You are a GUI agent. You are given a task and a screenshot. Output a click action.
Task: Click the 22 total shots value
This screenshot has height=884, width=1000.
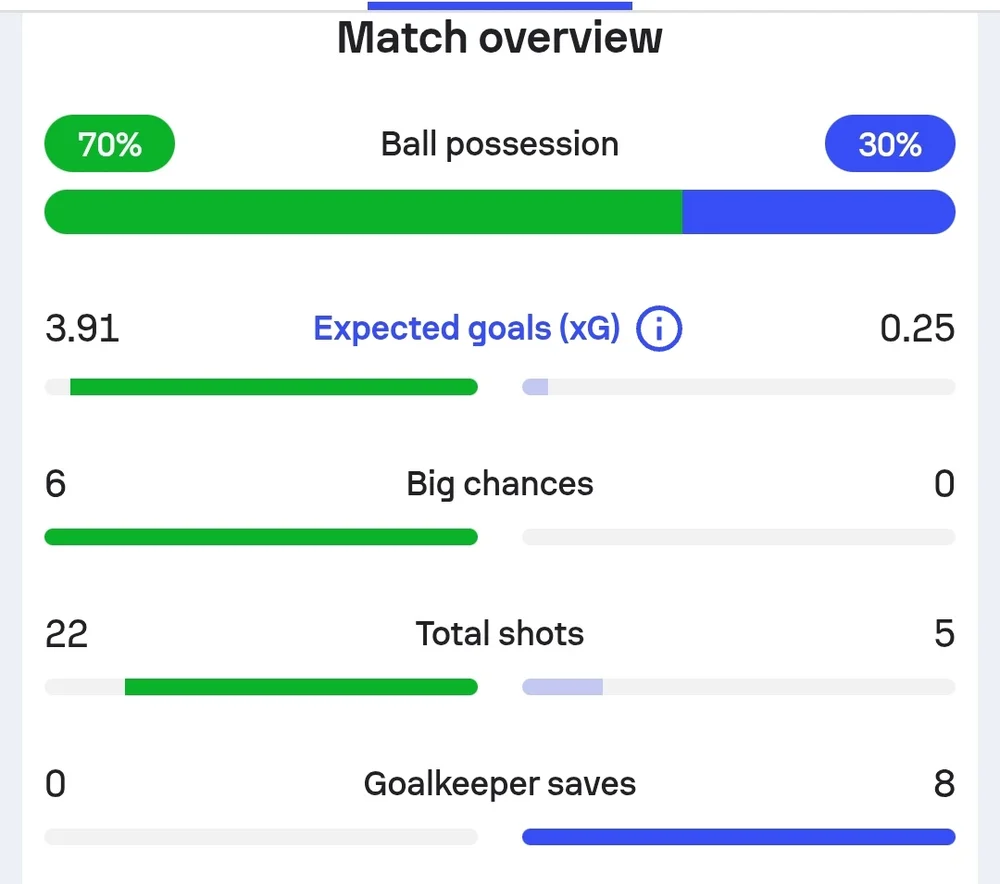(x=66, y=634)
